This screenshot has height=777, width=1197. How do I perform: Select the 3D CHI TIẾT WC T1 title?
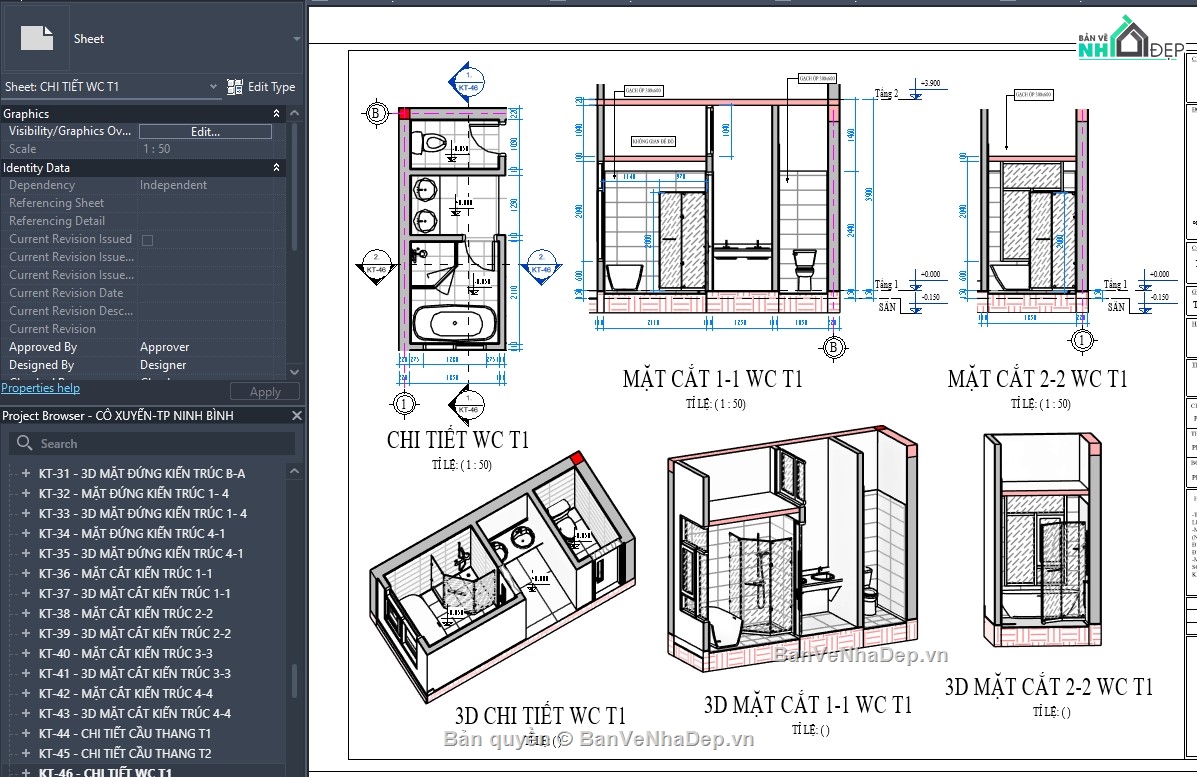(x=540, y=716)
